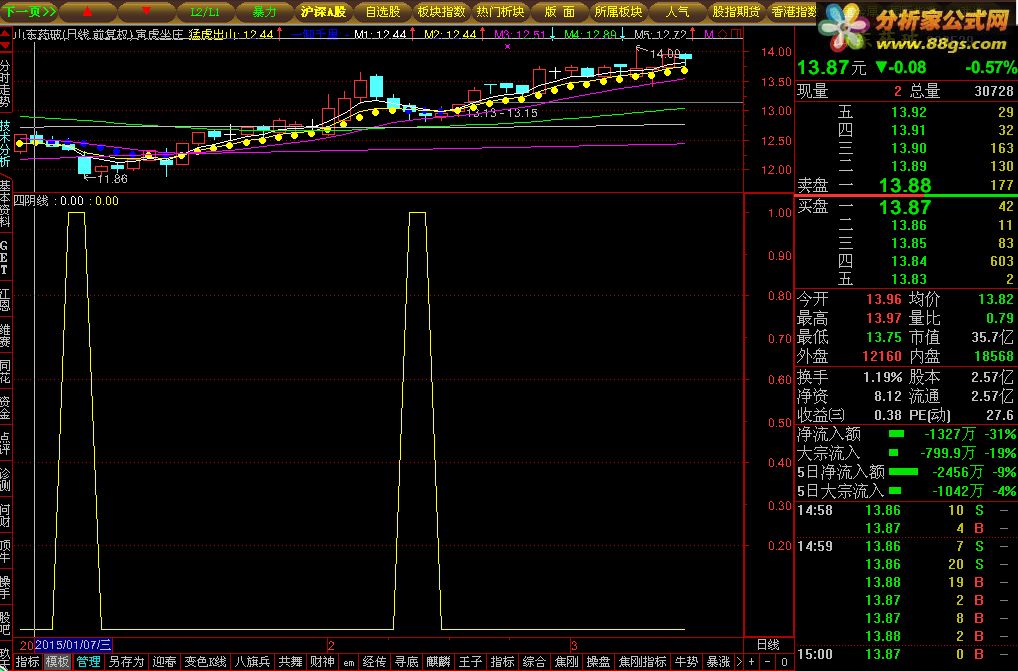
Task: Click the 2015/01/07/三 date label
Action: [x=73, y=645]
